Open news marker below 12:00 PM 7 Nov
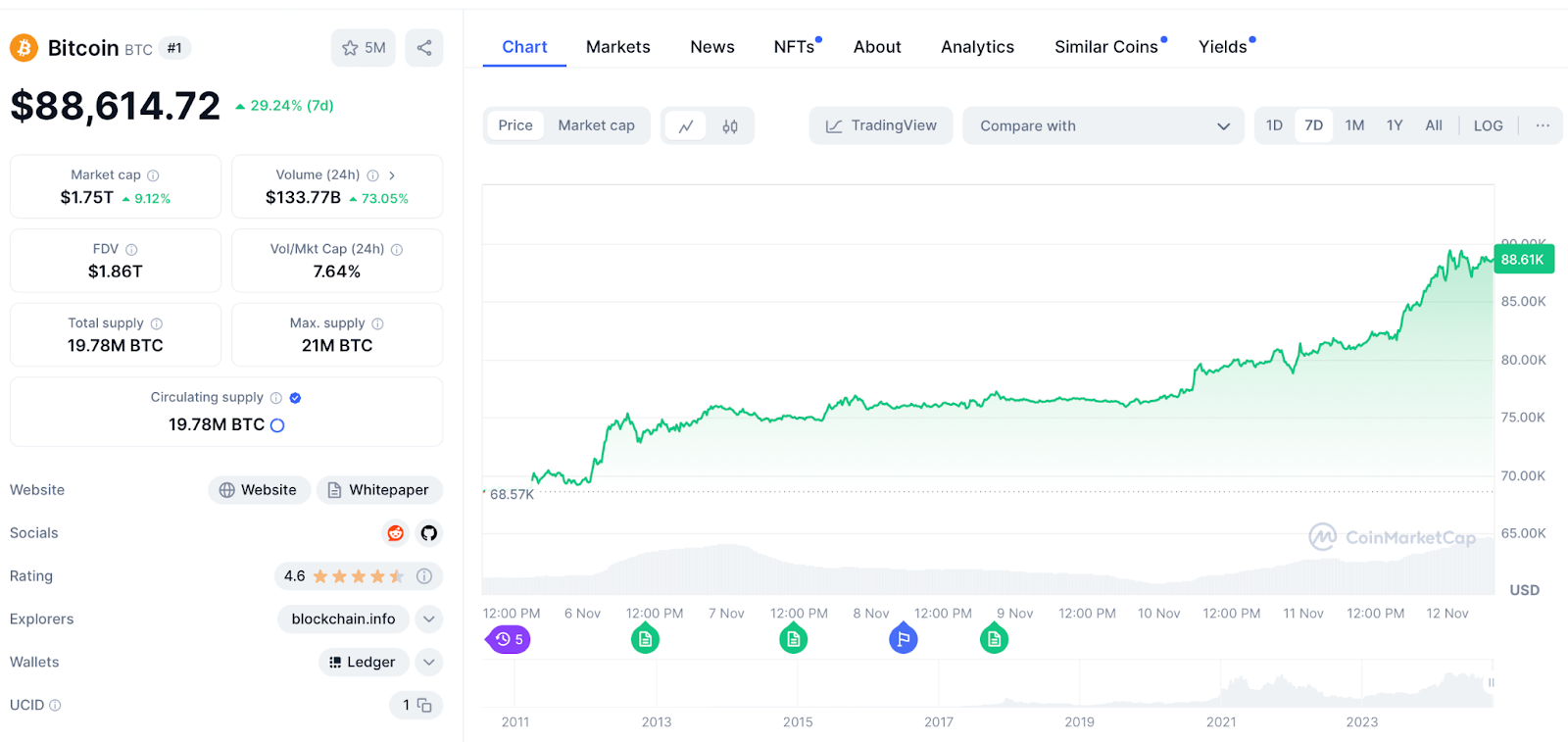Viewport: 1568px width, 742px height. (793, 639)
